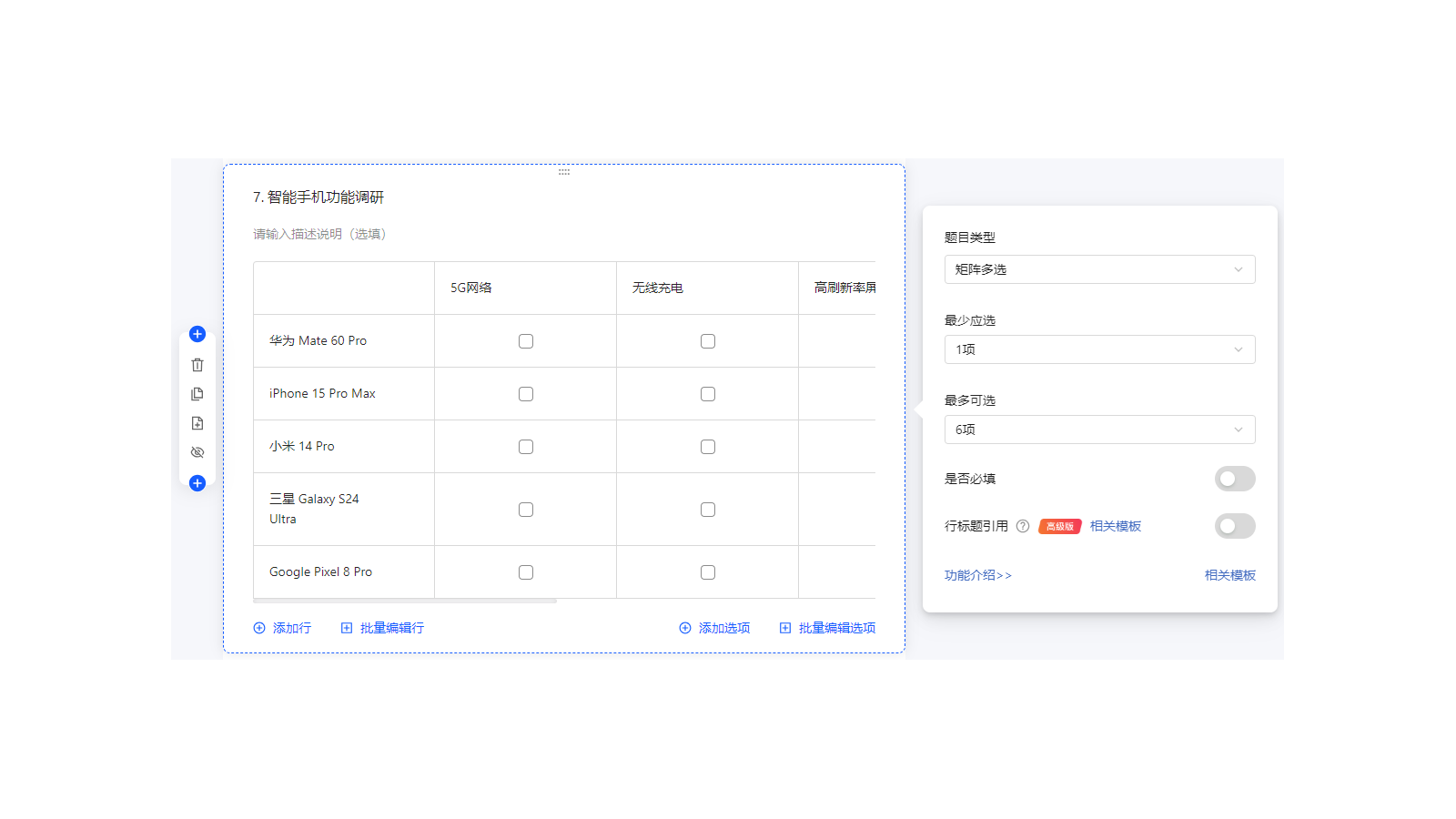
Task: Change 最多可选 from 6项 via dropdown
Action: click(1099, 430)
